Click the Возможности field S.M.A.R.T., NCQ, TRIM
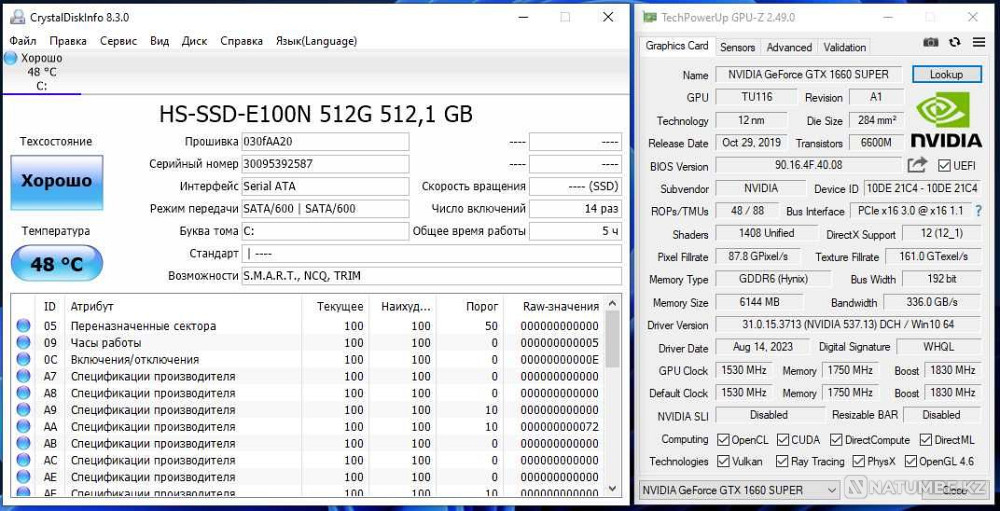The width and height of the screenshot is (1000, 511). [432, 276]
